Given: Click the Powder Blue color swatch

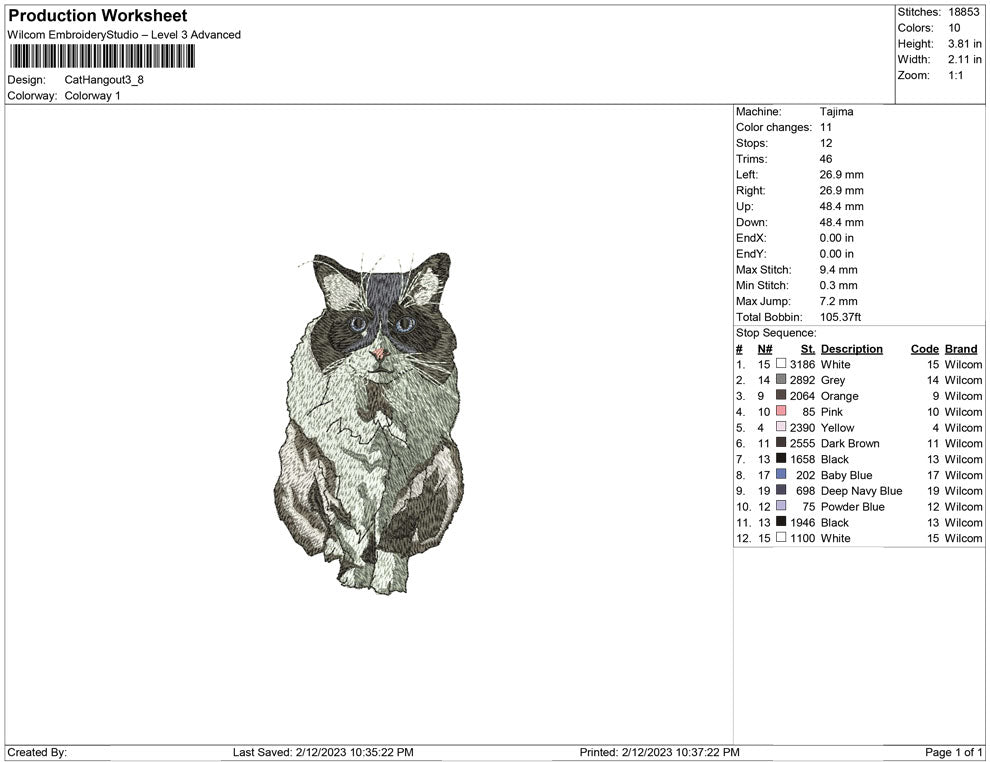Looking at the screenshot, I should pos(781,506).
